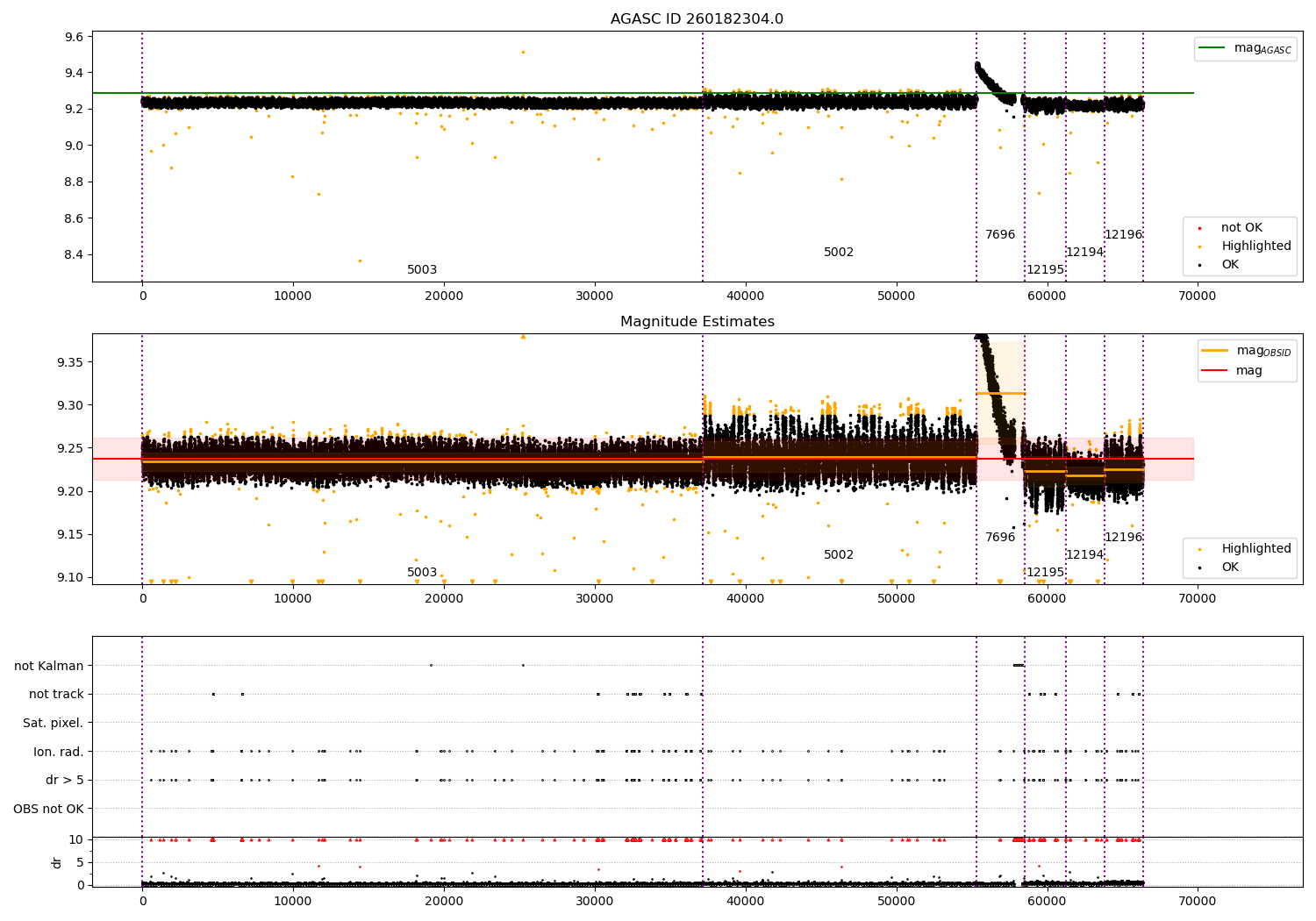Click the 9.35 y-axis tick label
1316x921 pixels.
tap(71, 362)
